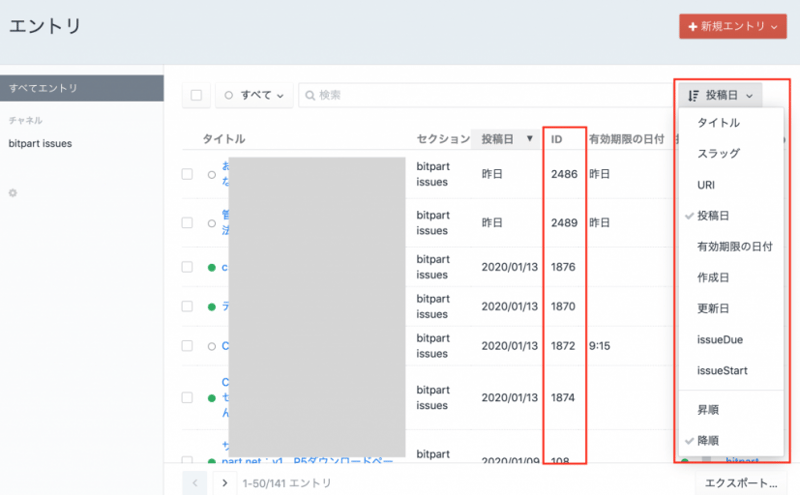This screenshot has height=495, width=800.
Task: Open the すべて status filter dropdown
Action: (254, 95)
